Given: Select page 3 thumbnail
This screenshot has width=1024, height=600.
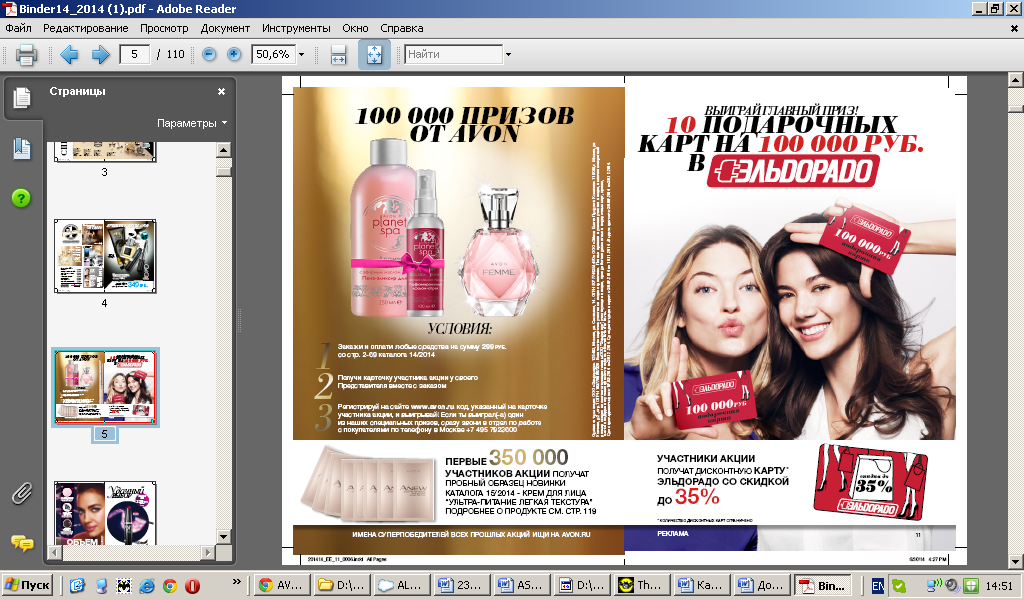Looking at the screenshot, I should (x=104, y=151).
